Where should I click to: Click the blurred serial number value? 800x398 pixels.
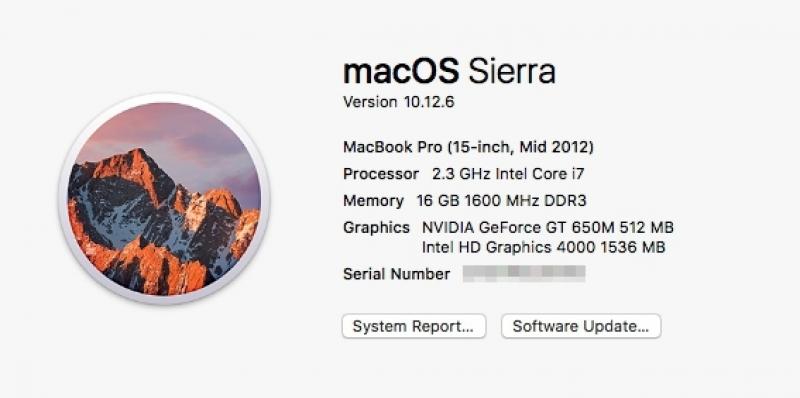click(524, 273)
